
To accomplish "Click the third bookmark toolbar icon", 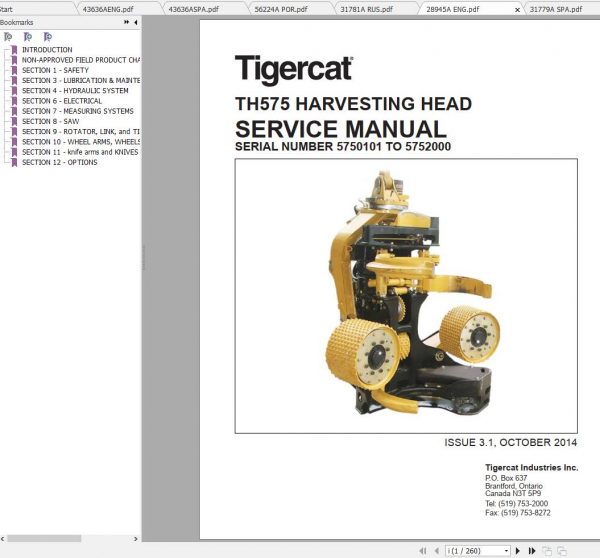I will 48,37.
